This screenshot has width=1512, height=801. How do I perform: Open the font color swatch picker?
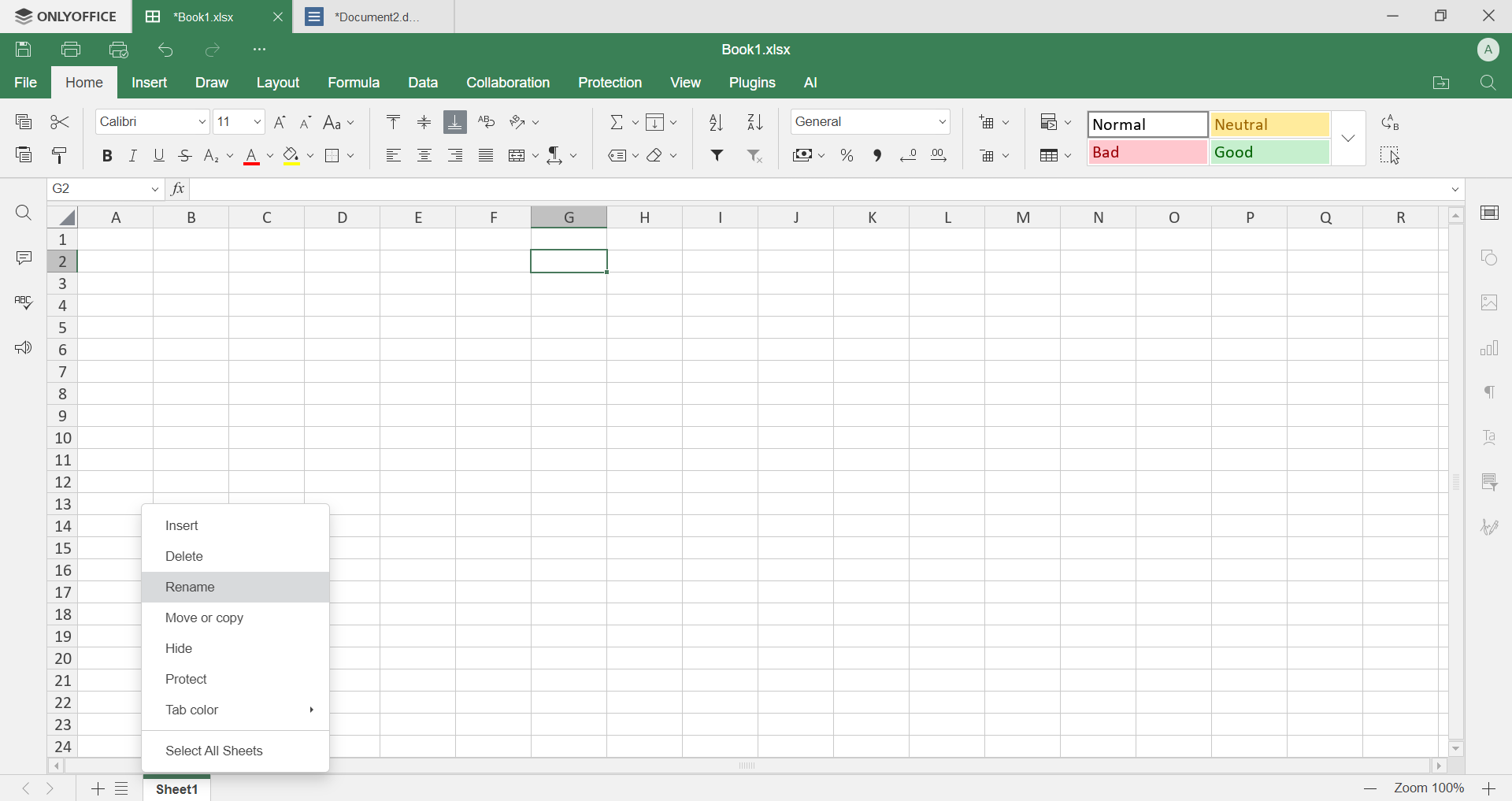(x=269, y=155)
